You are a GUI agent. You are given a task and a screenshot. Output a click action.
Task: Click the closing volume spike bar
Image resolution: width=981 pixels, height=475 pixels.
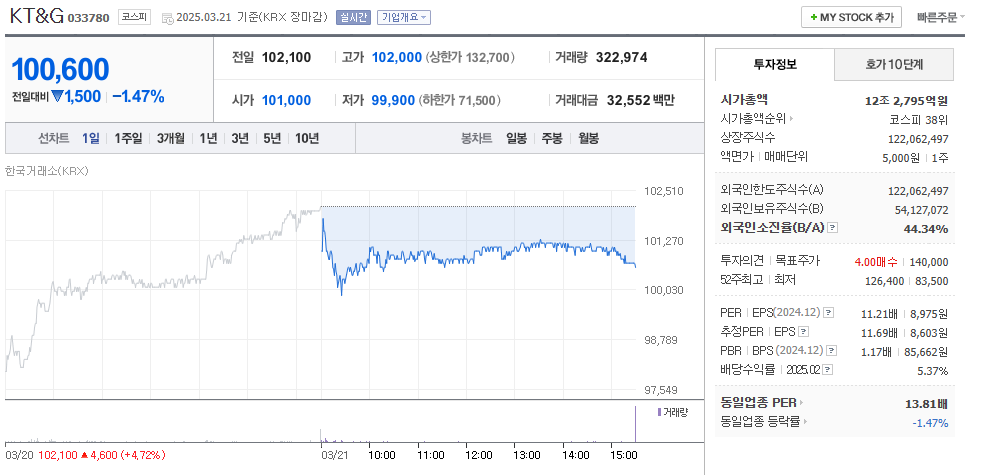[636, 424]
